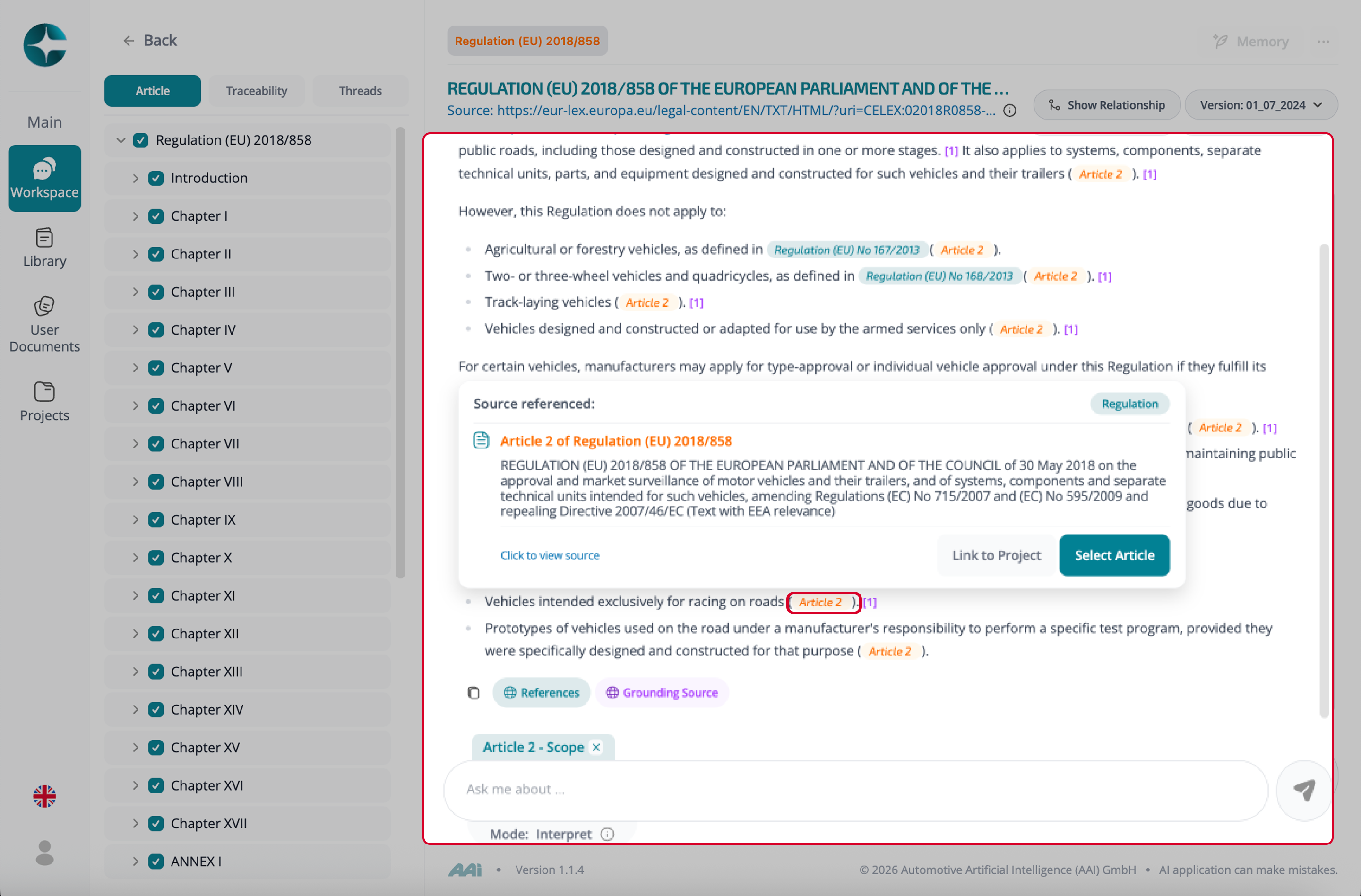
Task: Uncheck the Chapter I checkbox
Action: point(155,216)
